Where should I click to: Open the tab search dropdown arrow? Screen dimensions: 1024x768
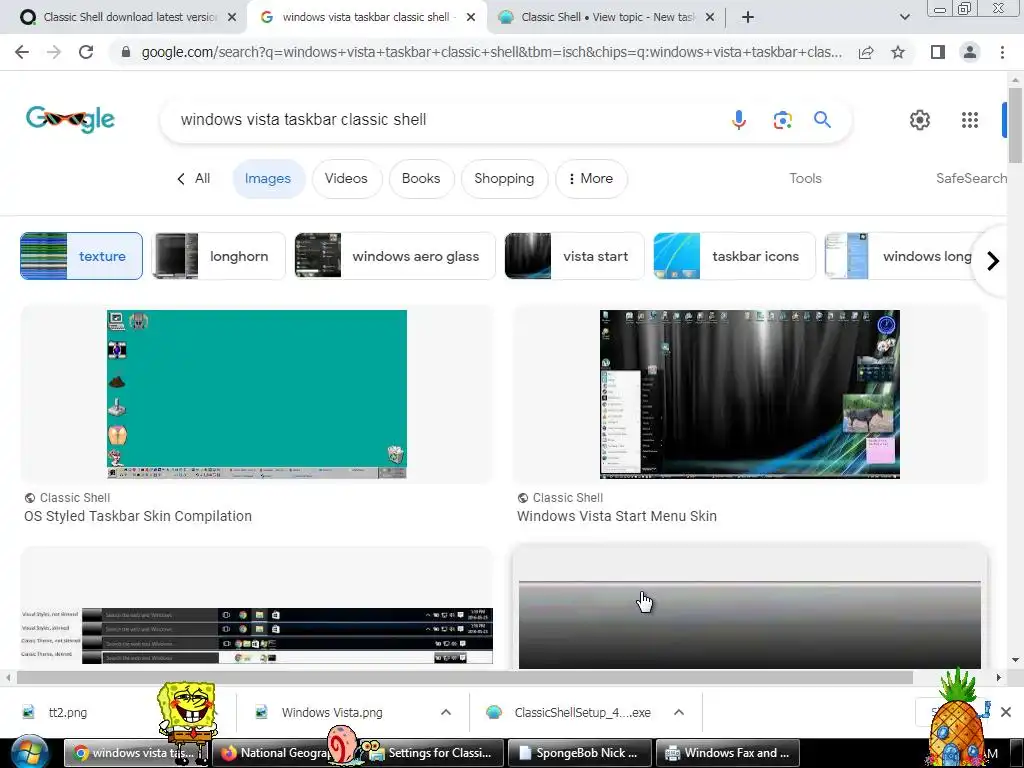click(x=904, y=17)
